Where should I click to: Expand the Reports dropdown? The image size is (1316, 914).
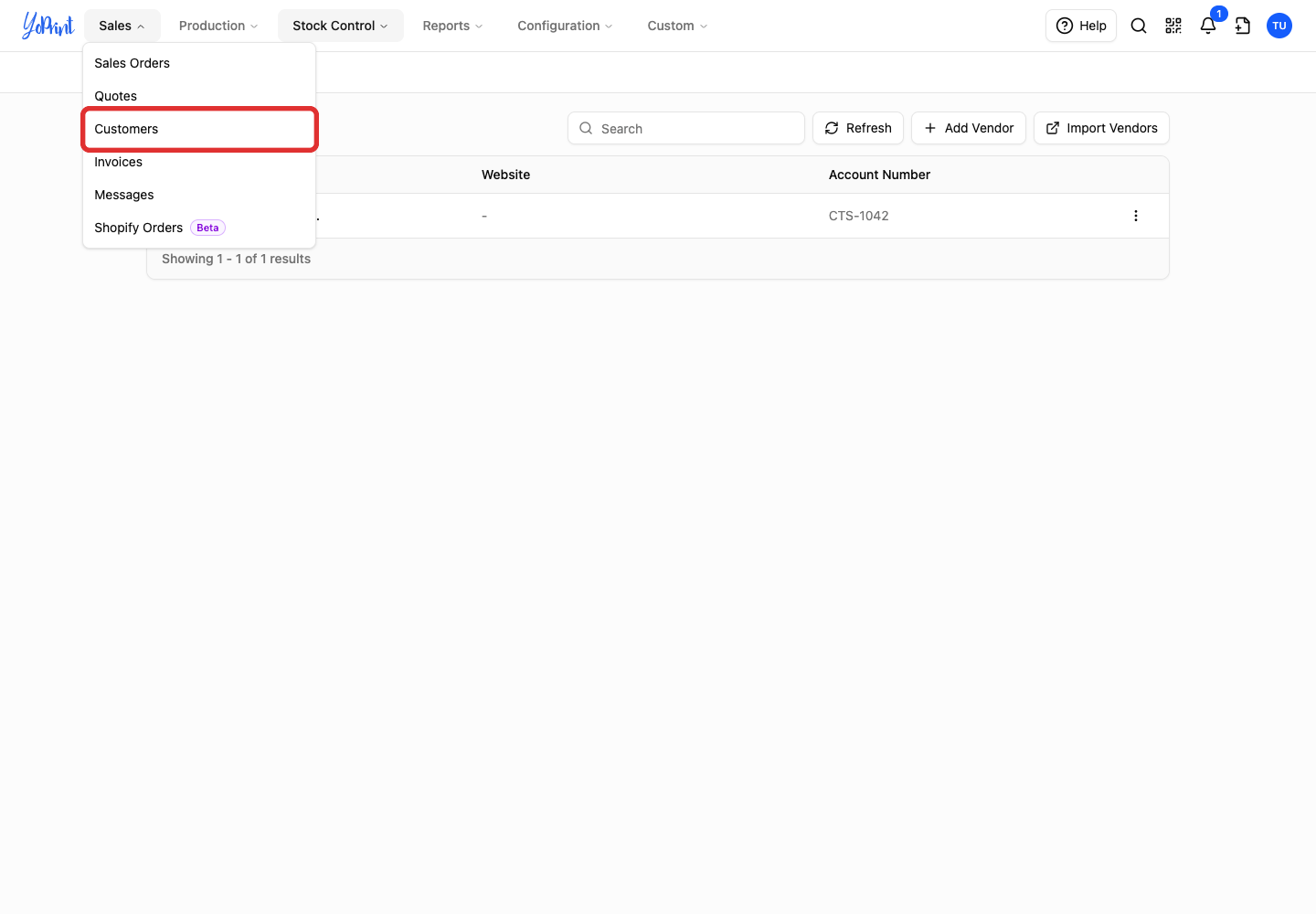(452, 26)
